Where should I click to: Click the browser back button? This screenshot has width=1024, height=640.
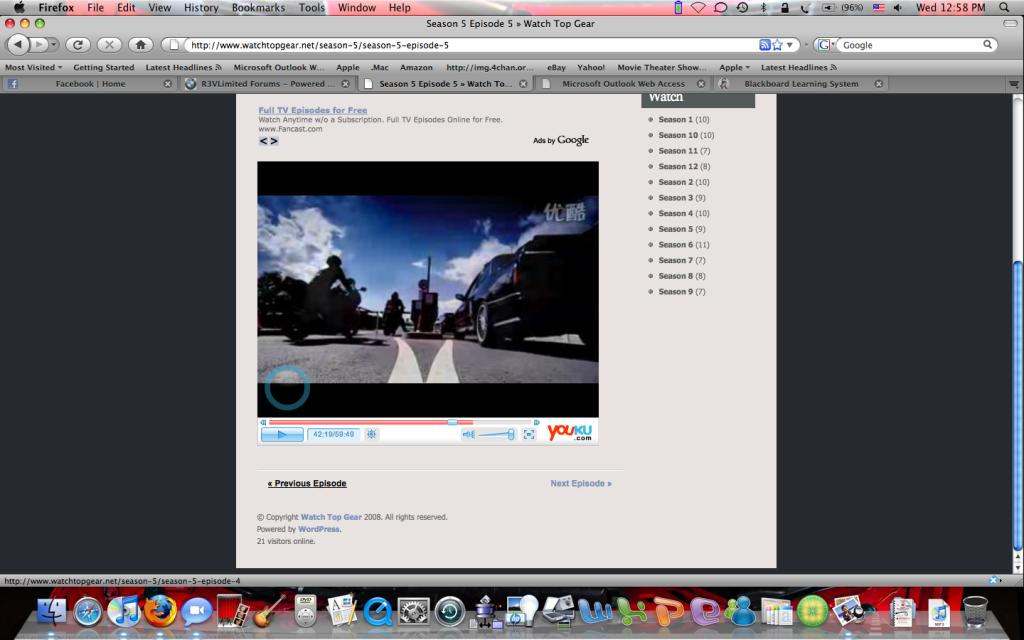pos(19,45)
